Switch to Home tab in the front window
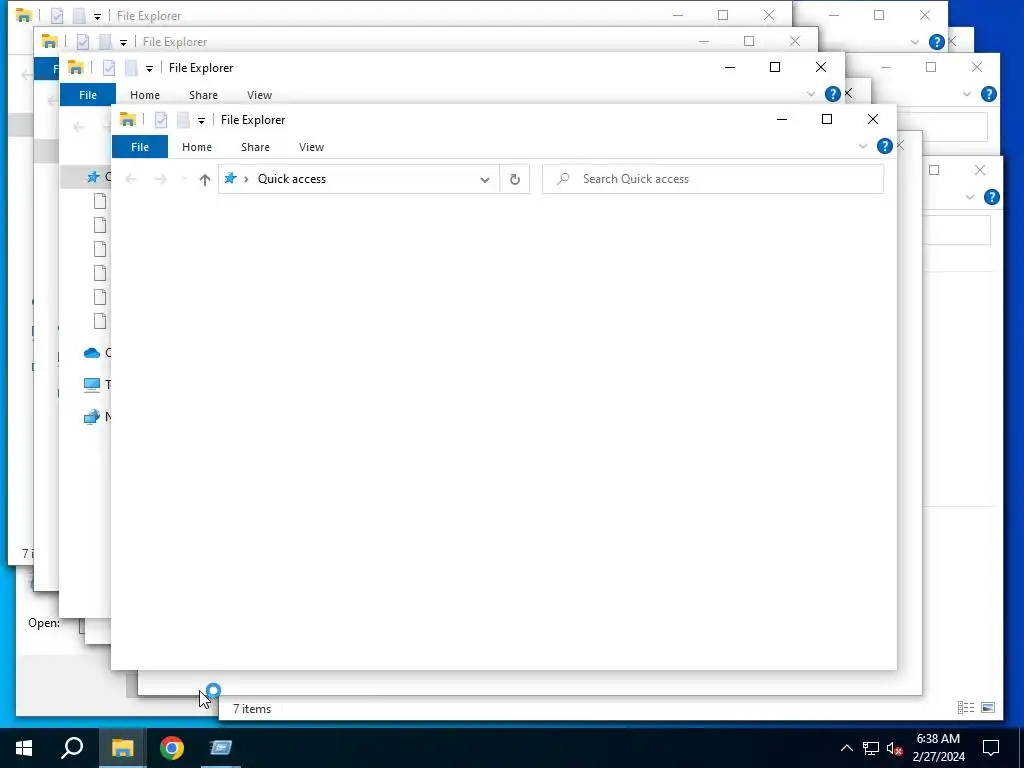Viewport: 1024px width, 768px height. (197, 147)
